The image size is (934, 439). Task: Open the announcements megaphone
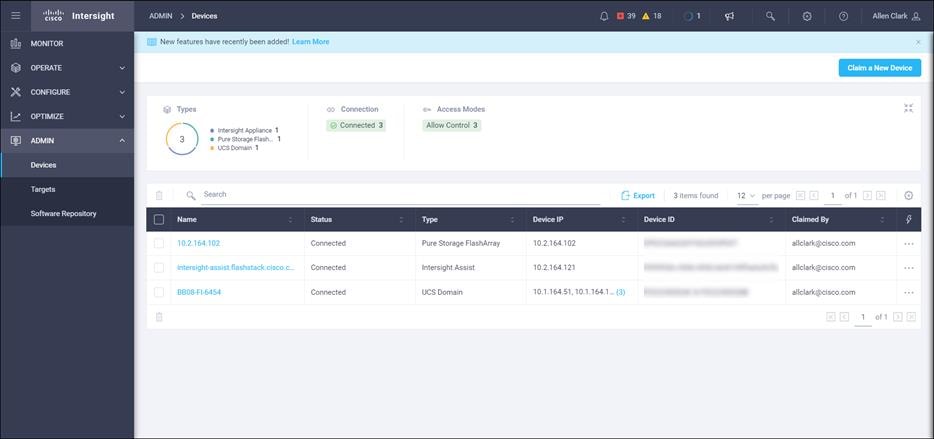(729, 16)
